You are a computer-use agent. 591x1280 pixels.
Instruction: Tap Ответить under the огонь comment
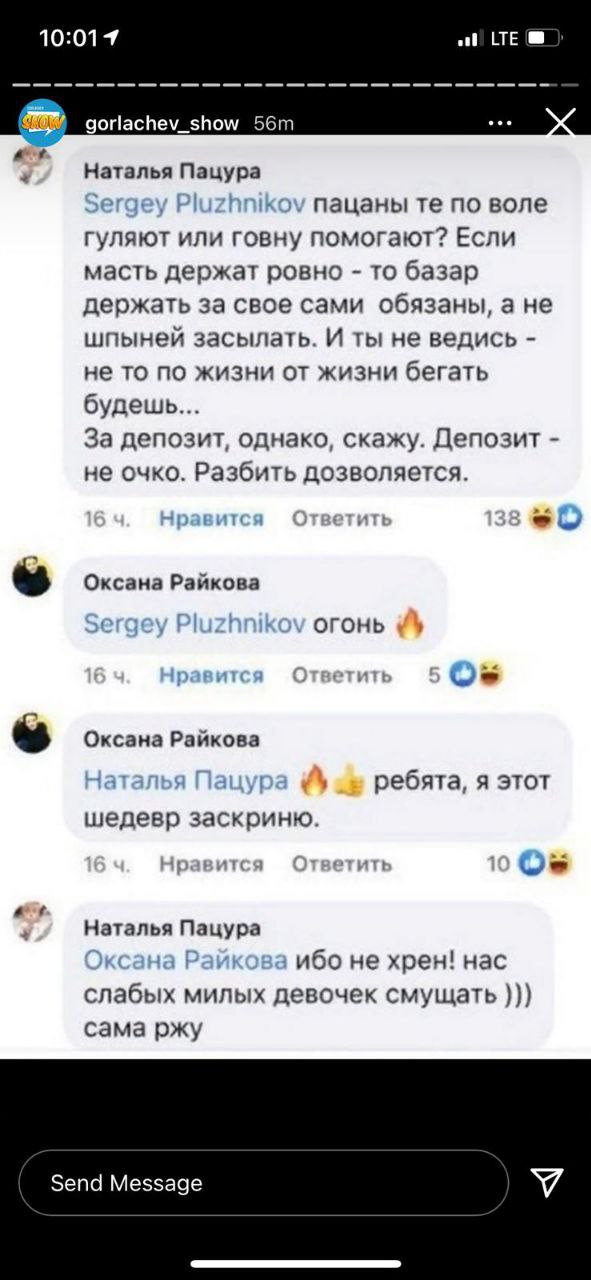341,676
